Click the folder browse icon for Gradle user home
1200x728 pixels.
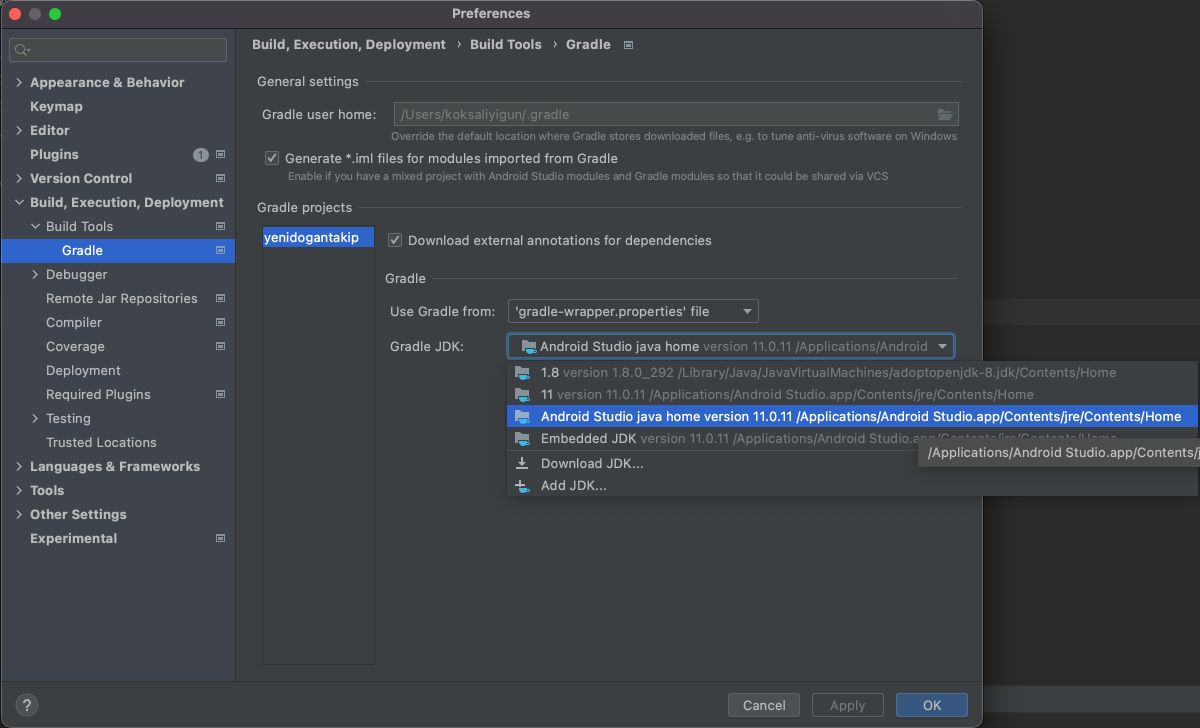tap(945, 114)
